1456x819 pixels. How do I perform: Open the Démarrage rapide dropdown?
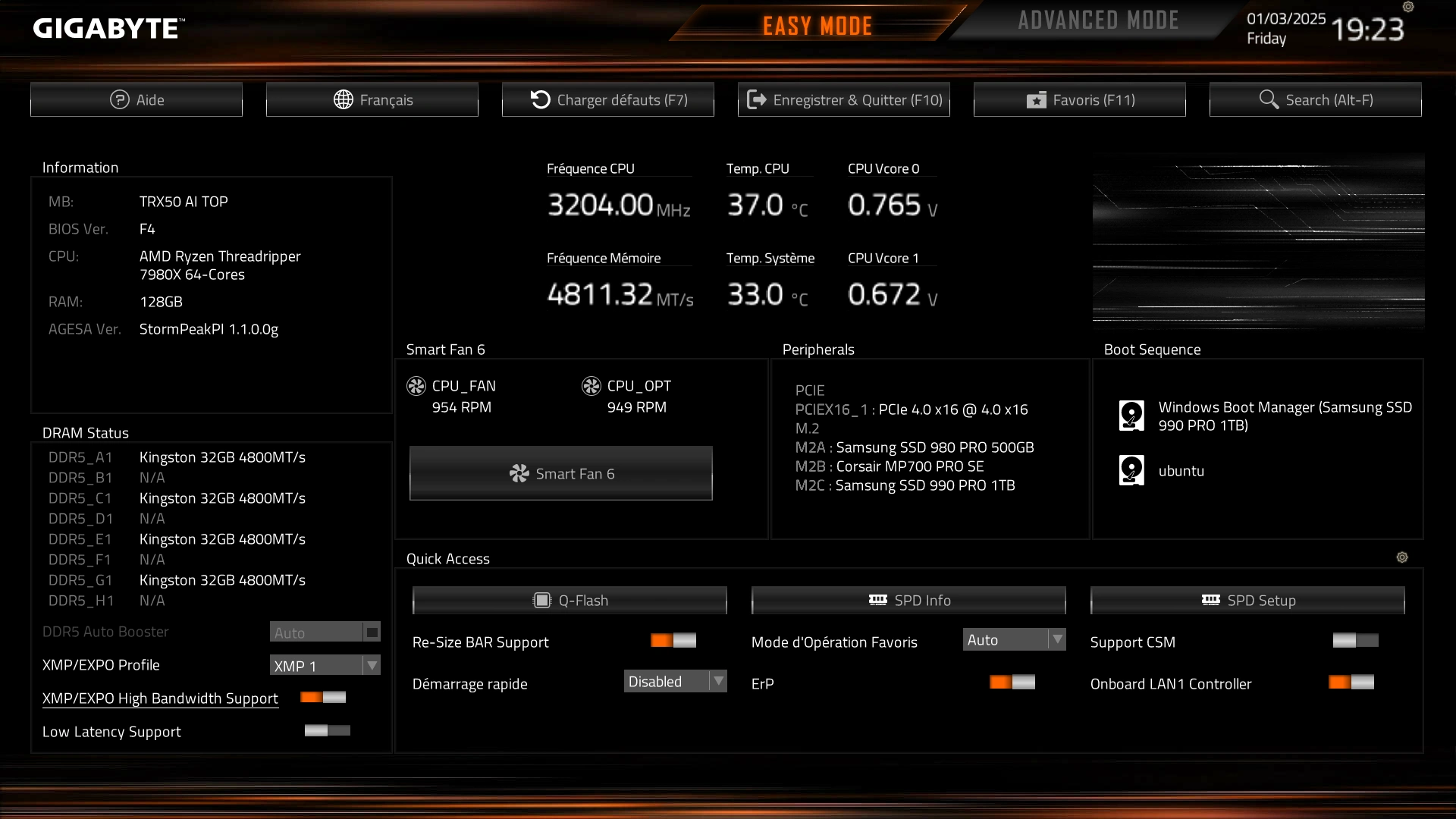[x=675, y=681]
